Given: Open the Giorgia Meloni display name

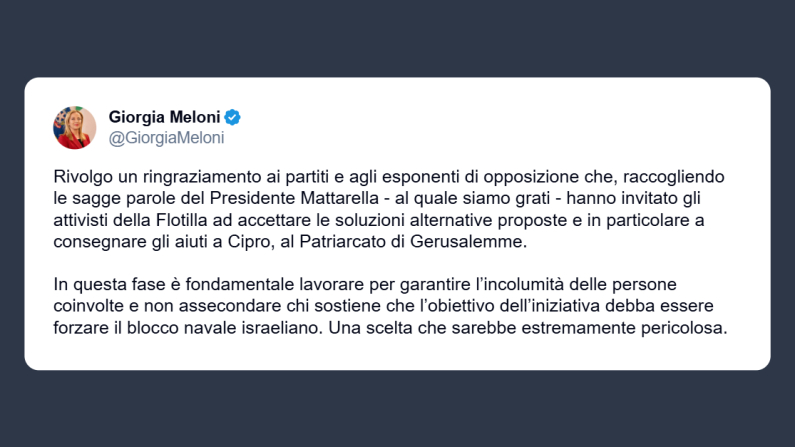Looking at the screenshot, I should coord(164,117).
